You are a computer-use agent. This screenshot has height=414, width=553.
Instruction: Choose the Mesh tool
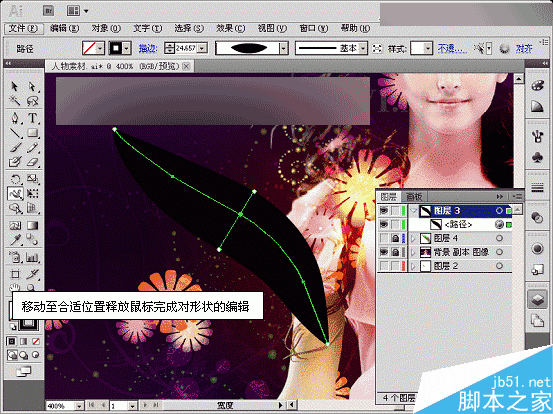coord(15,225)
